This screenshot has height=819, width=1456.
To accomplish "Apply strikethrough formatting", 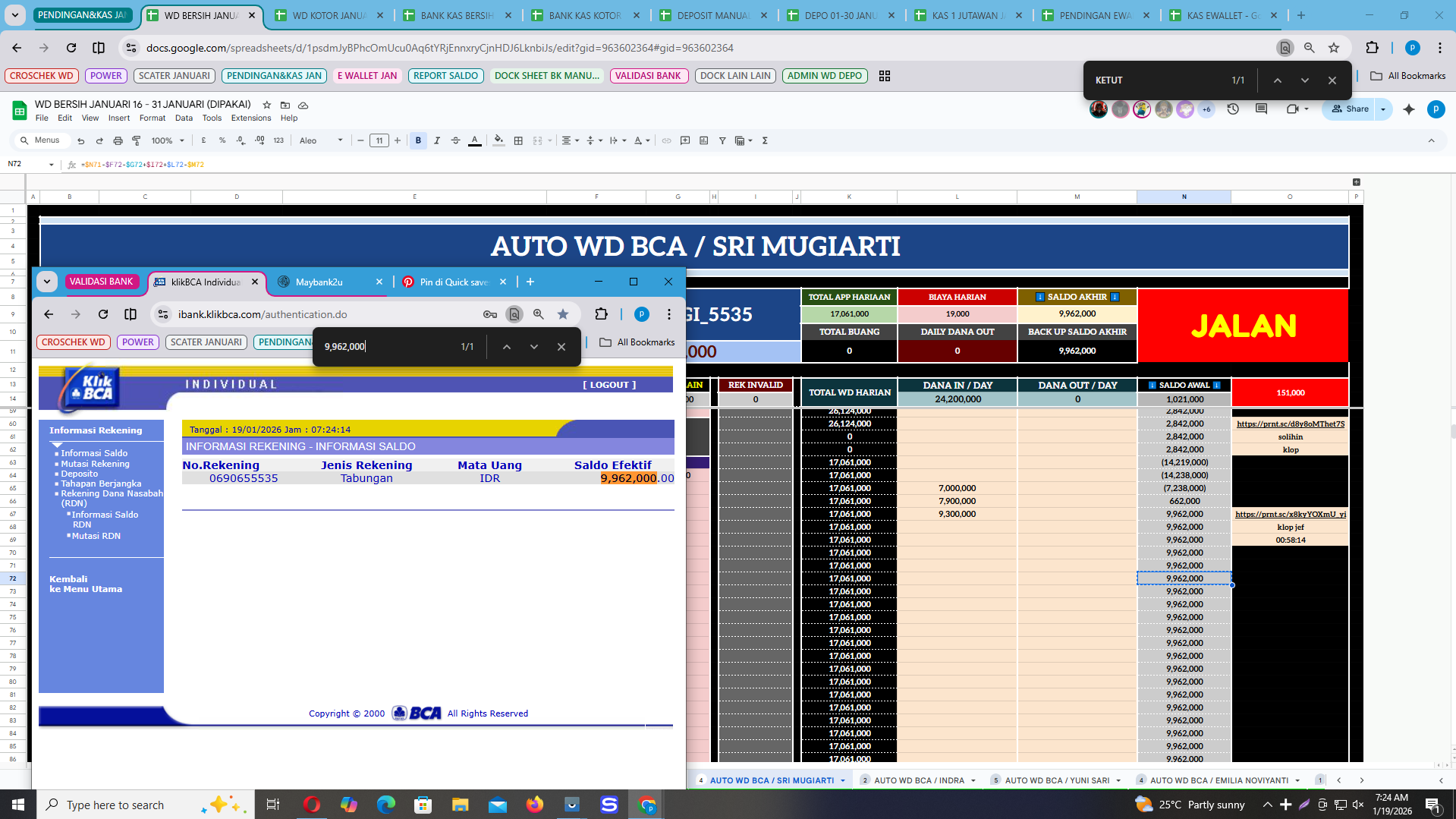I will (x=455, y=140).
